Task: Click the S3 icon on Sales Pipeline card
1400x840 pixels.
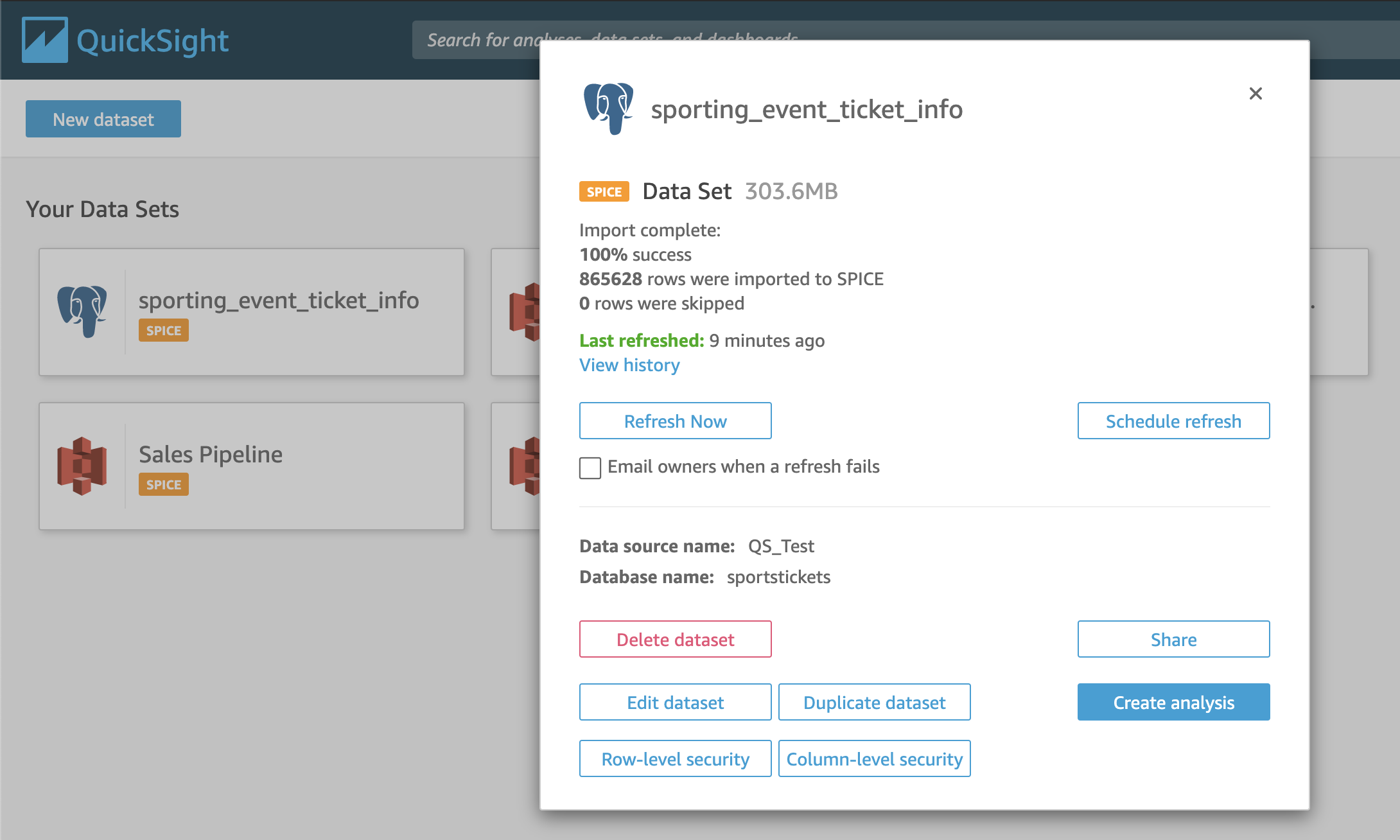Action: (82, 466)
